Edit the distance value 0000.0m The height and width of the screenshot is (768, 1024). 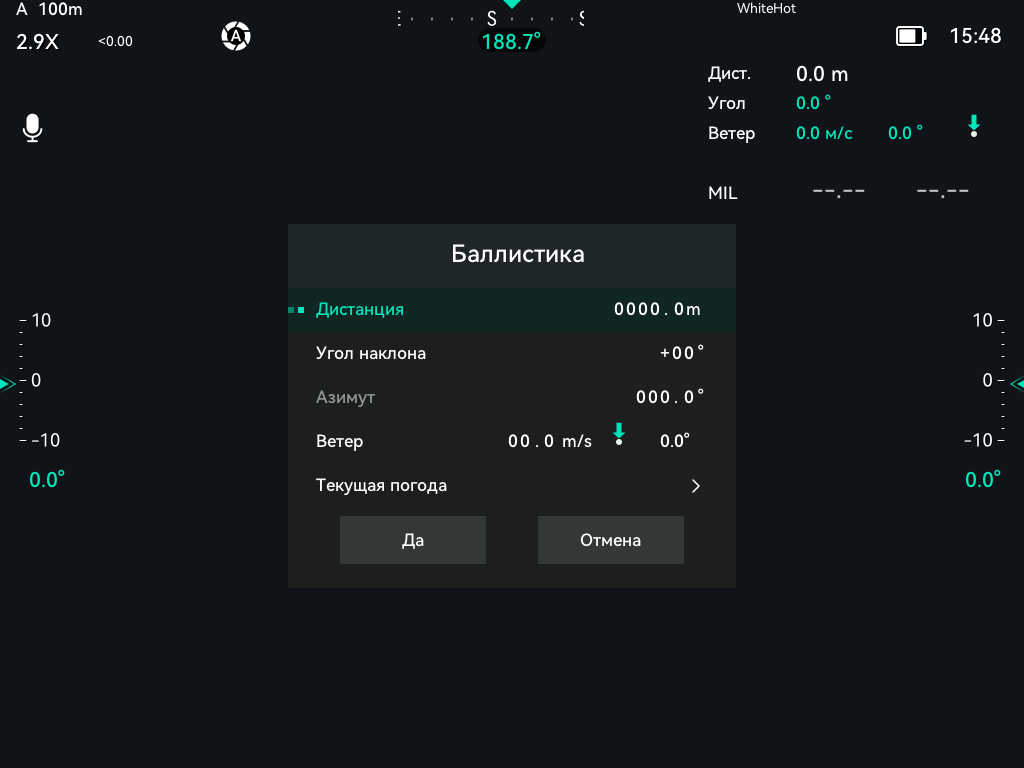tap(657, 309)
